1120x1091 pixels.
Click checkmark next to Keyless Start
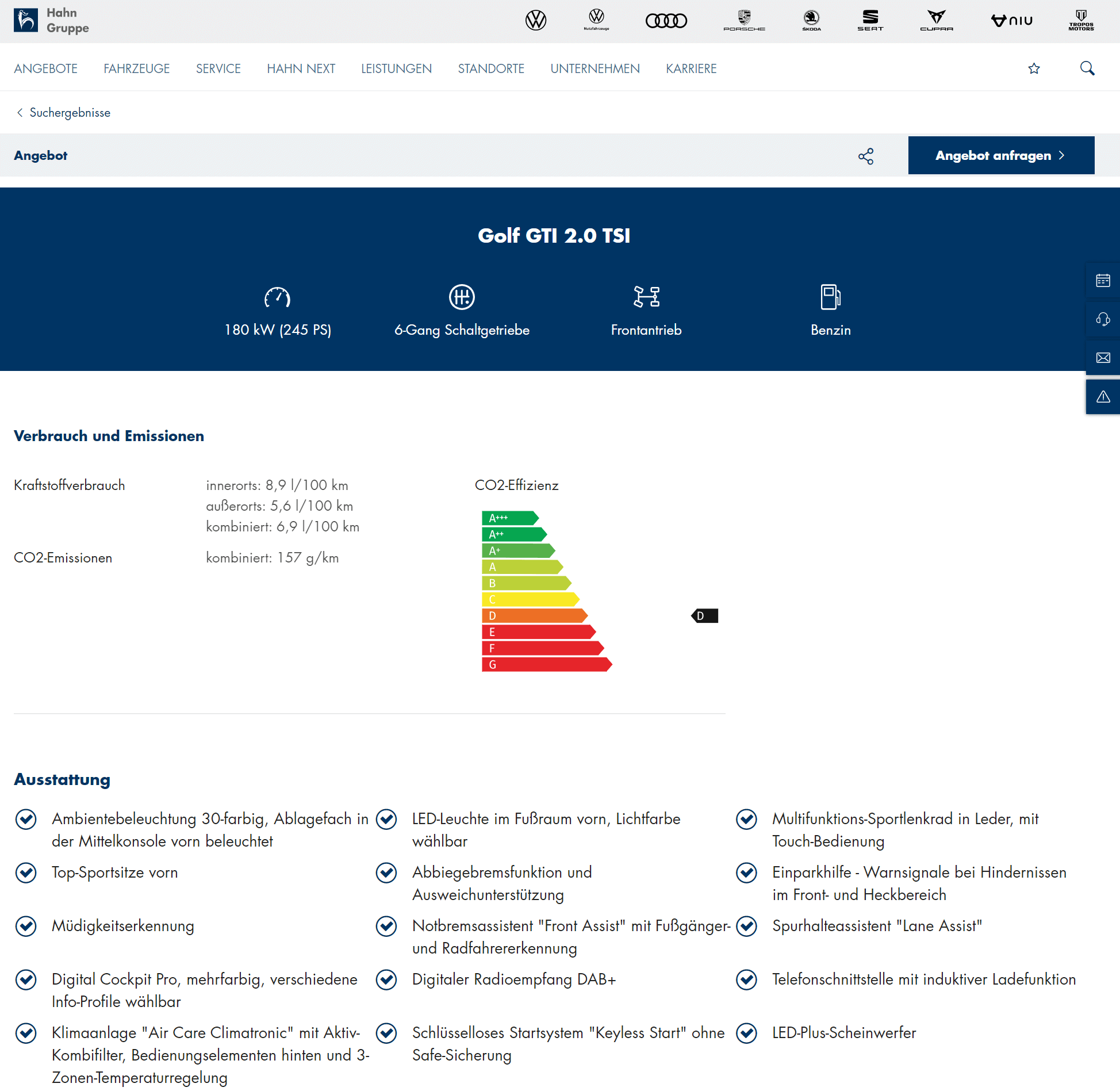(x=386, y=1033)
